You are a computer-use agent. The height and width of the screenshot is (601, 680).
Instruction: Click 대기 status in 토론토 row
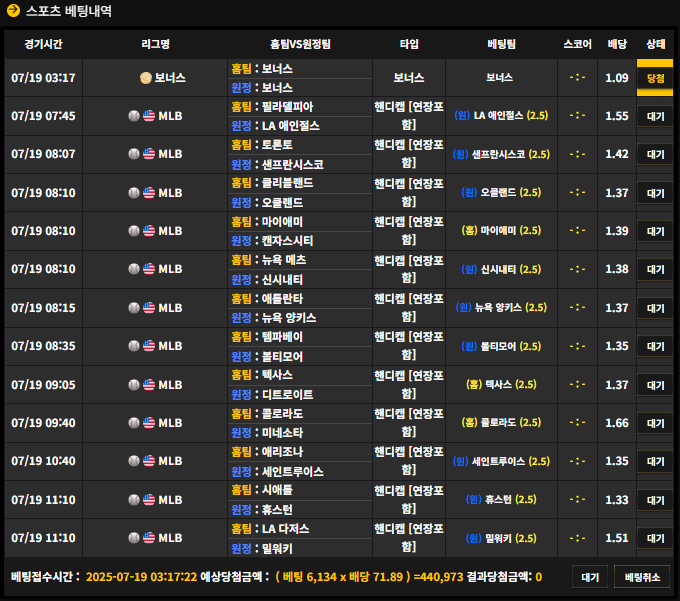point(655,154)
